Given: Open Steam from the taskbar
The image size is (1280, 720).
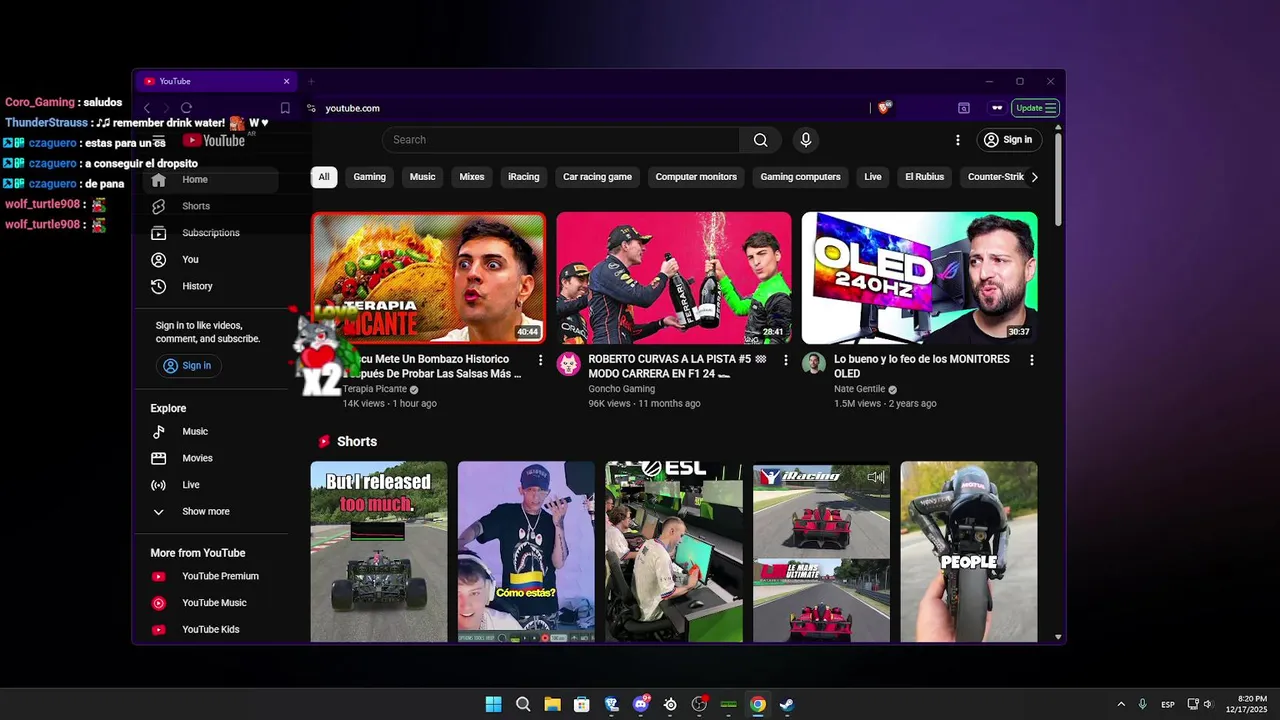Looking at the screenshot, I should pyautogui.click(x=787, y=704).
